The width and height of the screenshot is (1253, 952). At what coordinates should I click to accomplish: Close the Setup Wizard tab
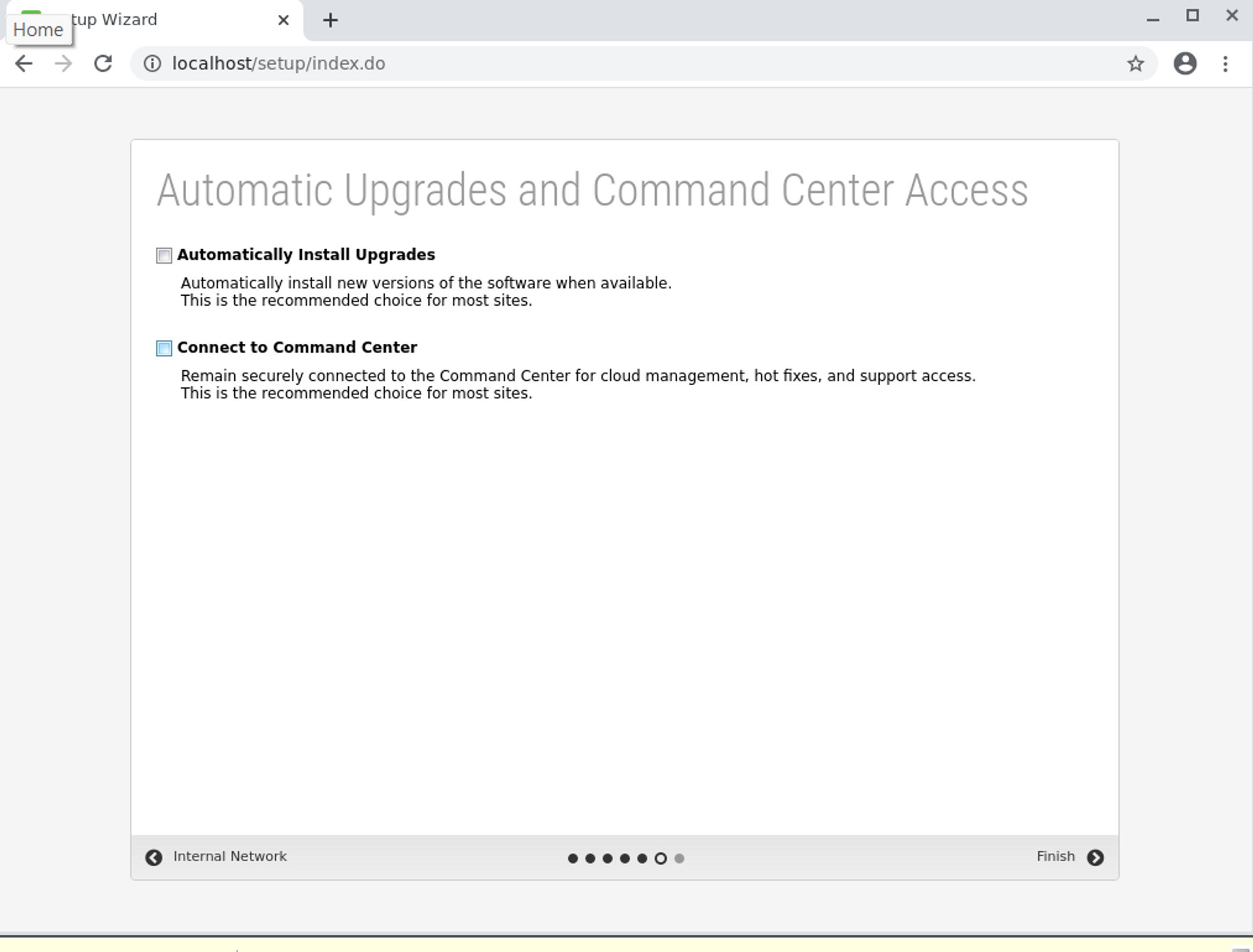(283, 20)
